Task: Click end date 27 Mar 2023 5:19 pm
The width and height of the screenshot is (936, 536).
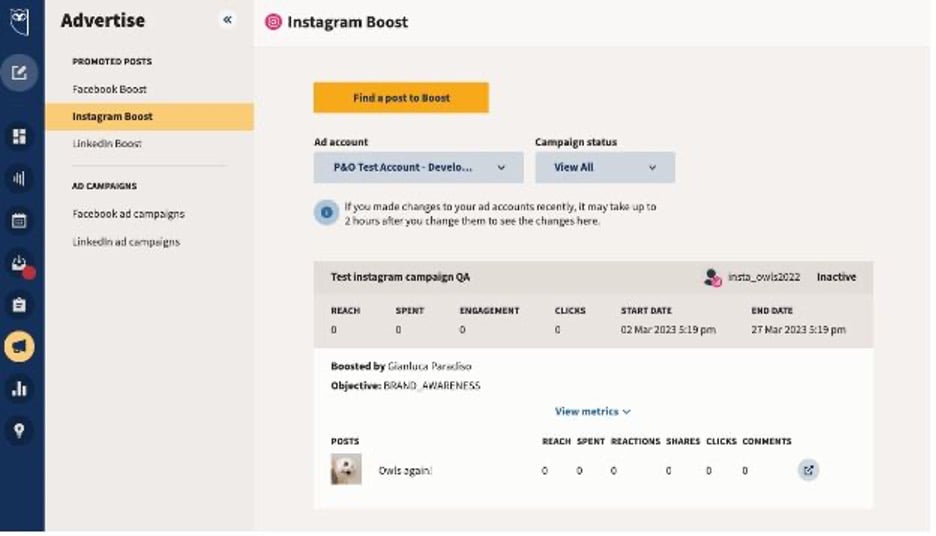Action: click(799, 329)
